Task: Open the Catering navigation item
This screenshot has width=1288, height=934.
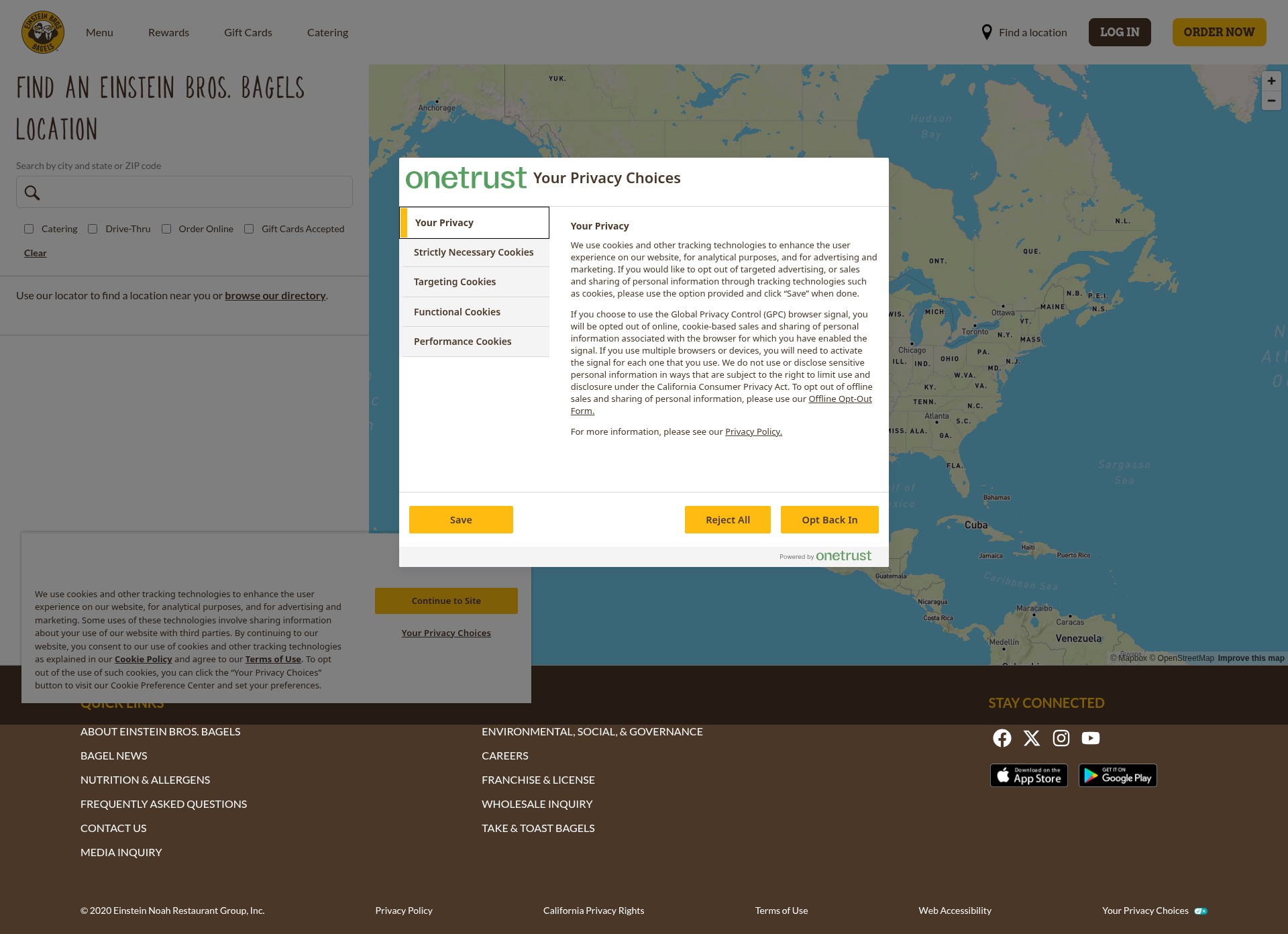Action: tap(327, 32)
